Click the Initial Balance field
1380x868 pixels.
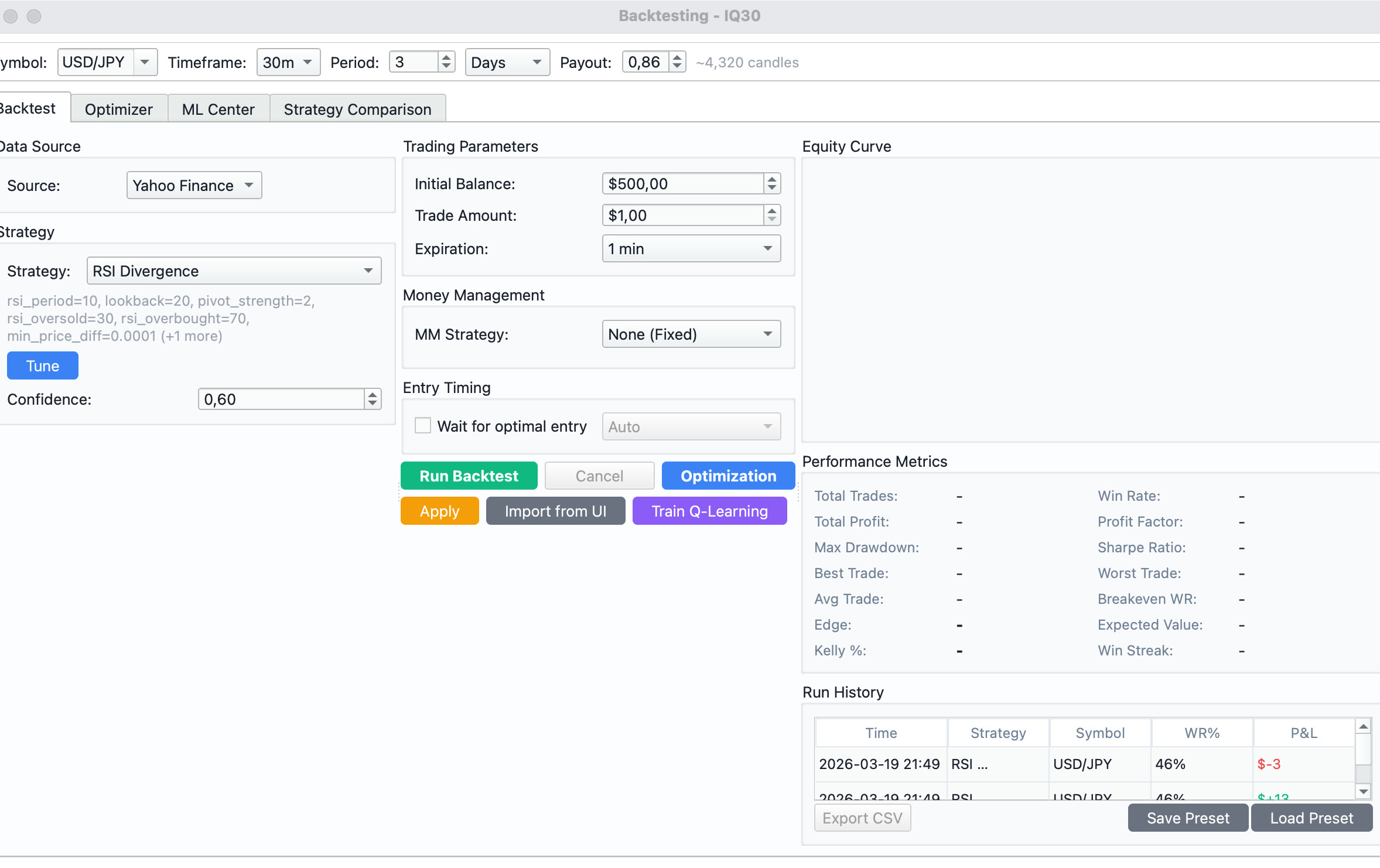682,184
